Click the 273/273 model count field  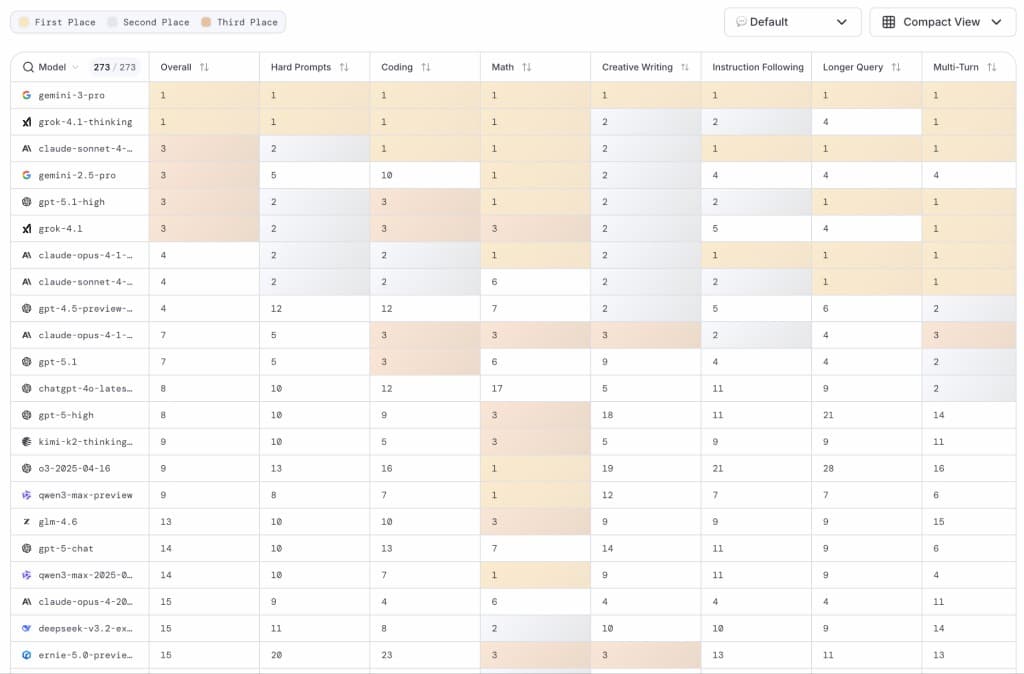click(x=116, y=67)
